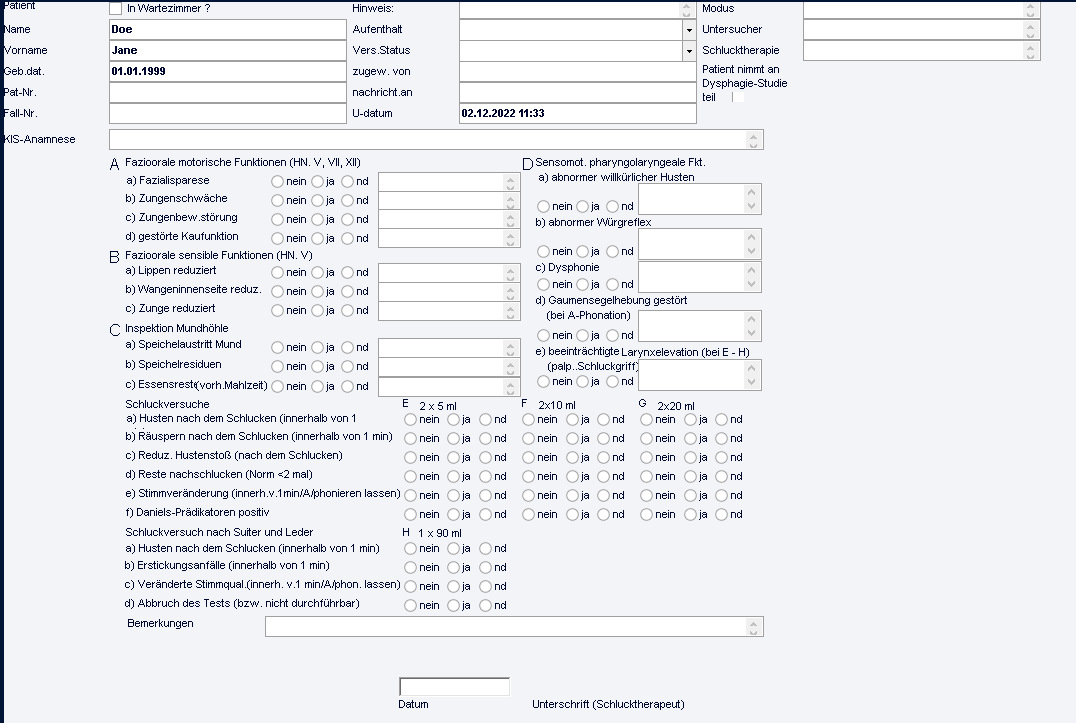
Task: Select 'ja' for Erstickungsanfälle in 90 ml test
Action: tap(454, 567)
